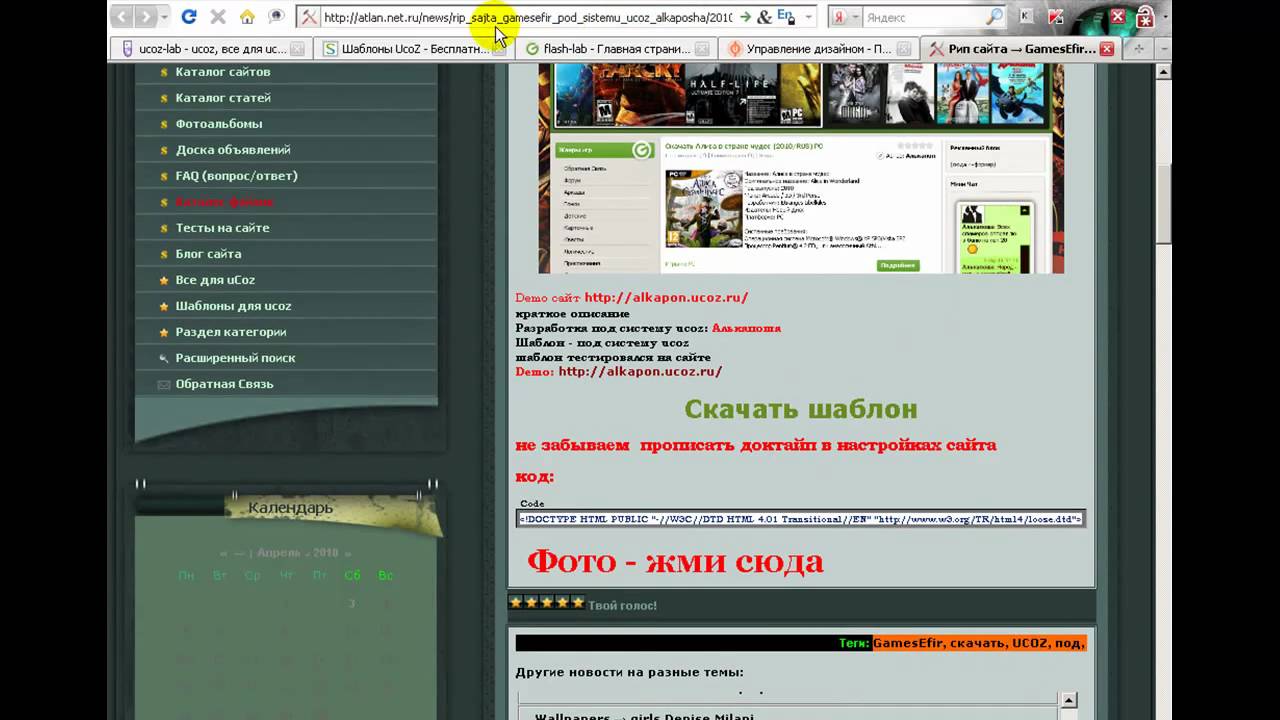Open 'Каталог статей' sidebar menu item
The image size is (1280, 720).
coord(223,98)
